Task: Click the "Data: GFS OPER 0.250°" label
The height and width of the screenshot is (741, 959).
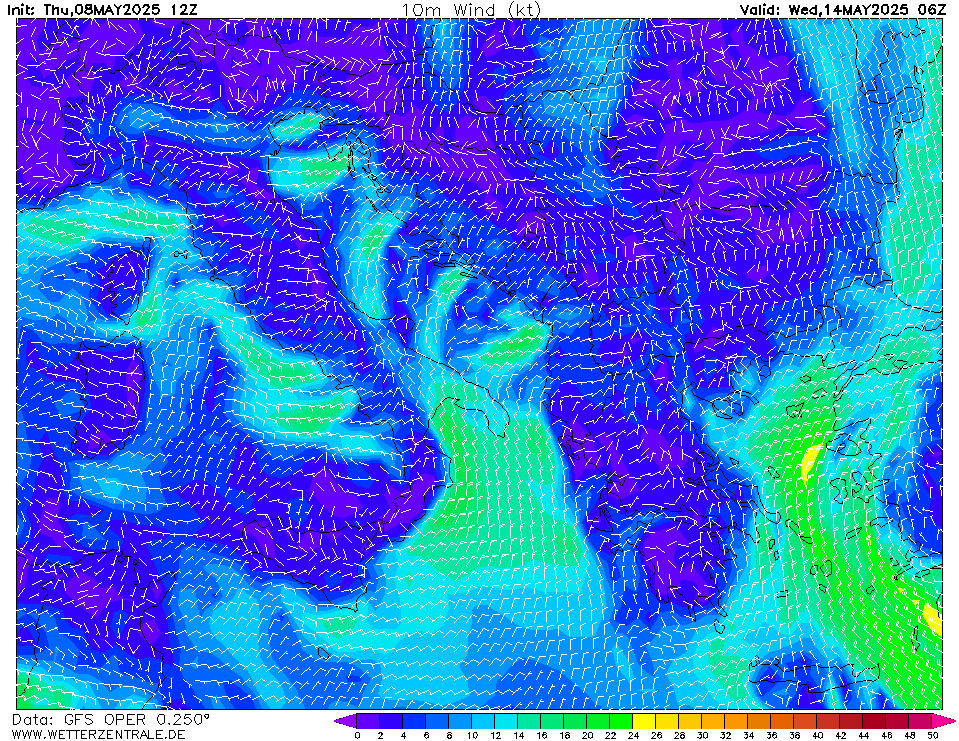Action: [x=111, y=720]
